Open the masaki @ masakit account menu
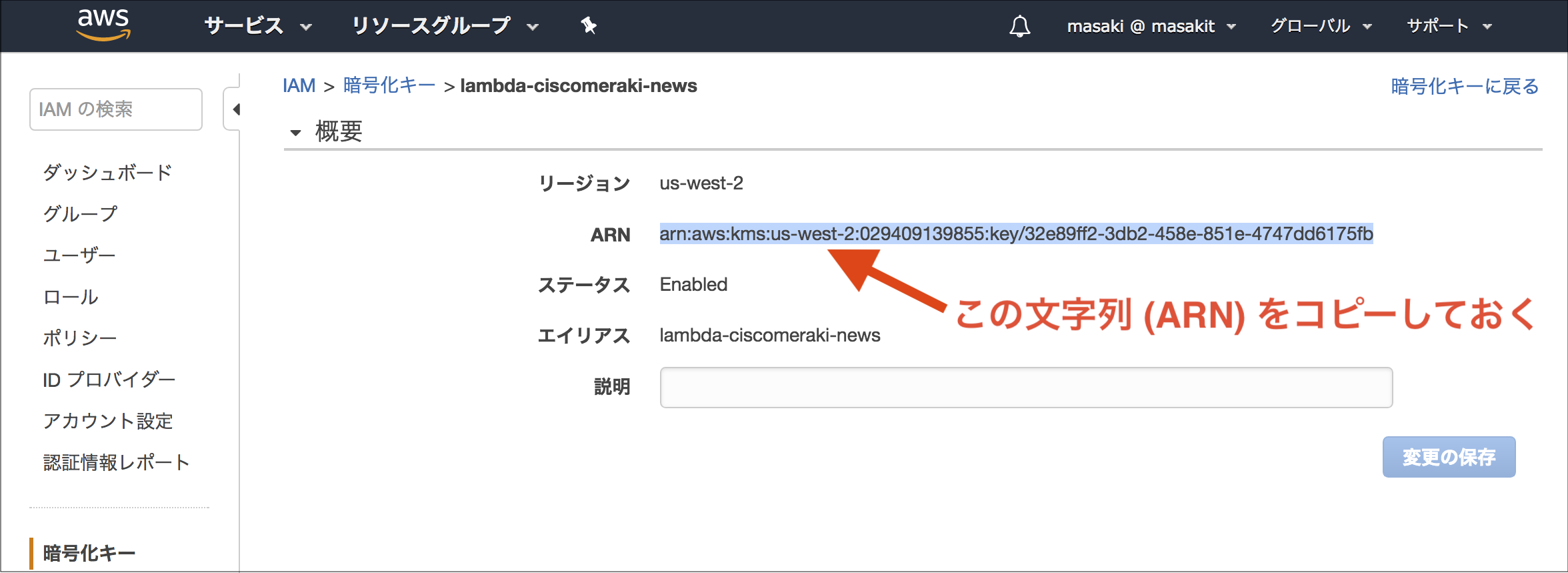Viewport: 1568px width, 573px height. (x=1151, y=27)
